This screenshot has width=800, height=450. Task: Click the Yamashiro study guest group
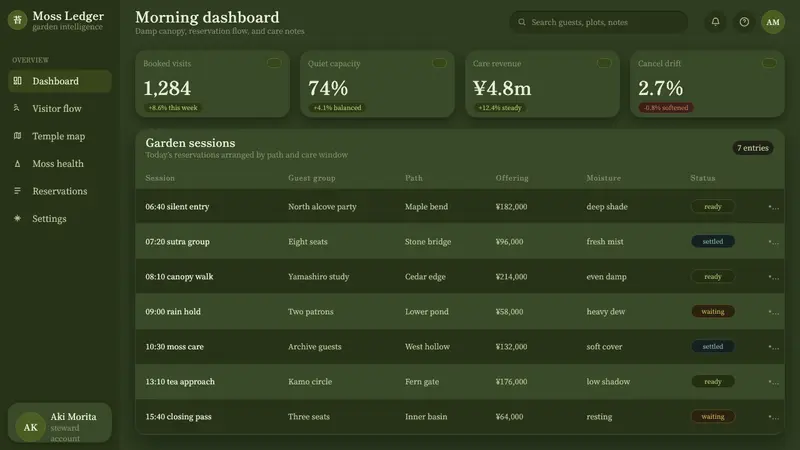318,277
